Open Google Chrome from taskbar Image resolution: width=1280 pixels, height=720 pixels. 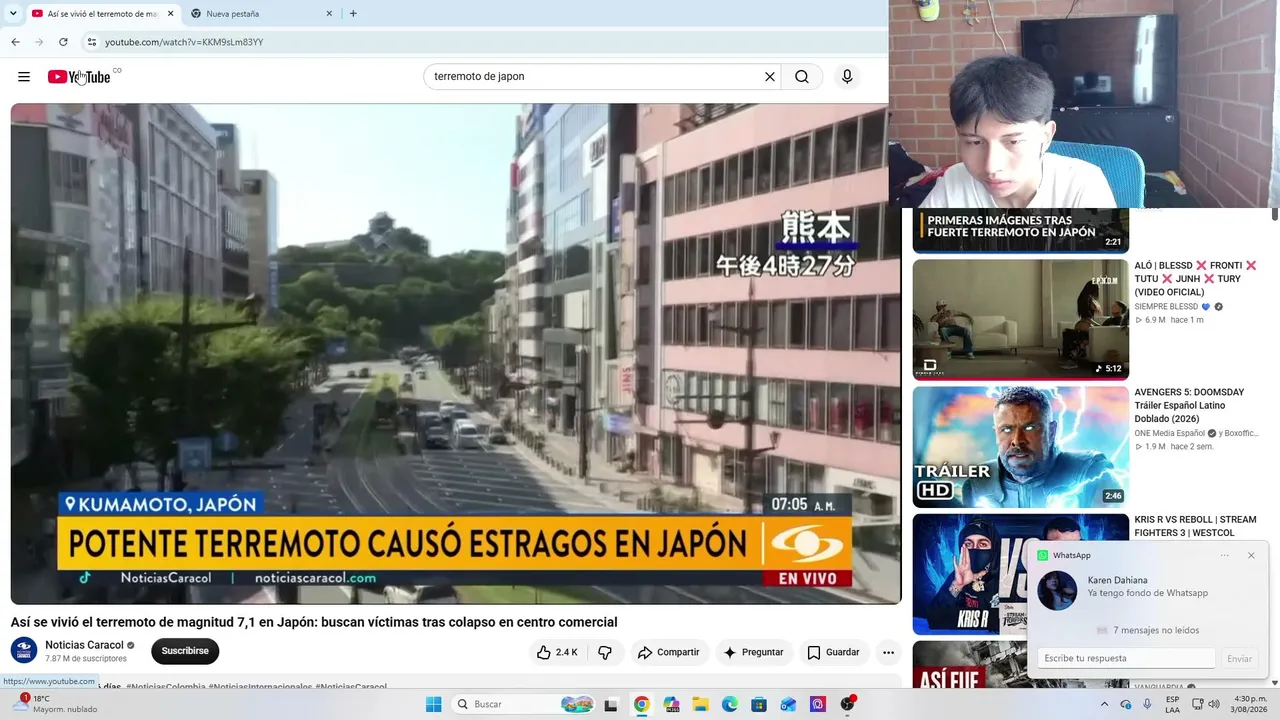point(641,704)
